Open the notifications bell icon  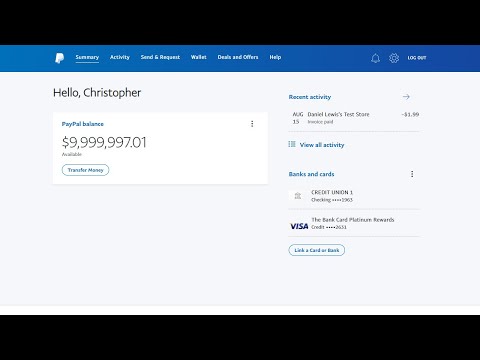[x=375, y=58]
